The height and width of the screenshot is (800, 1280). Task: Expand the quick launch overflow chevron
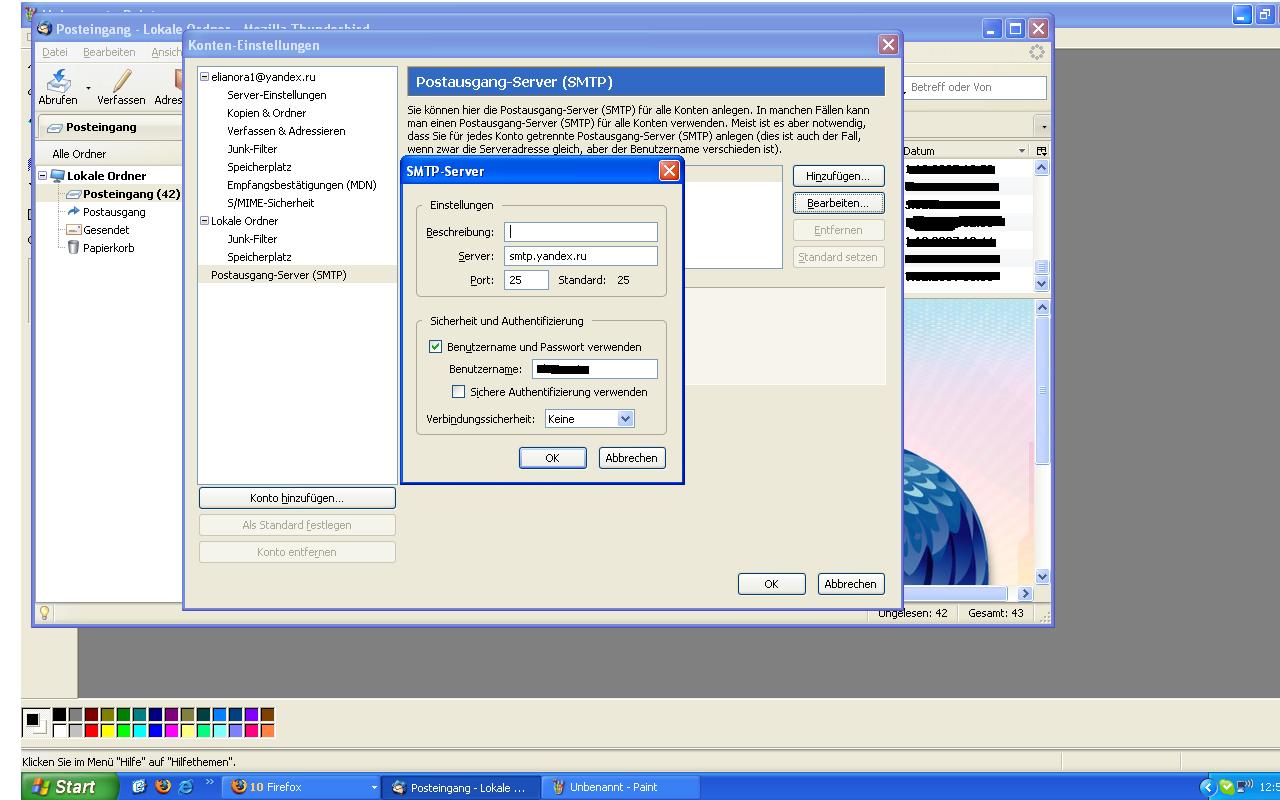tap(210, 783)
